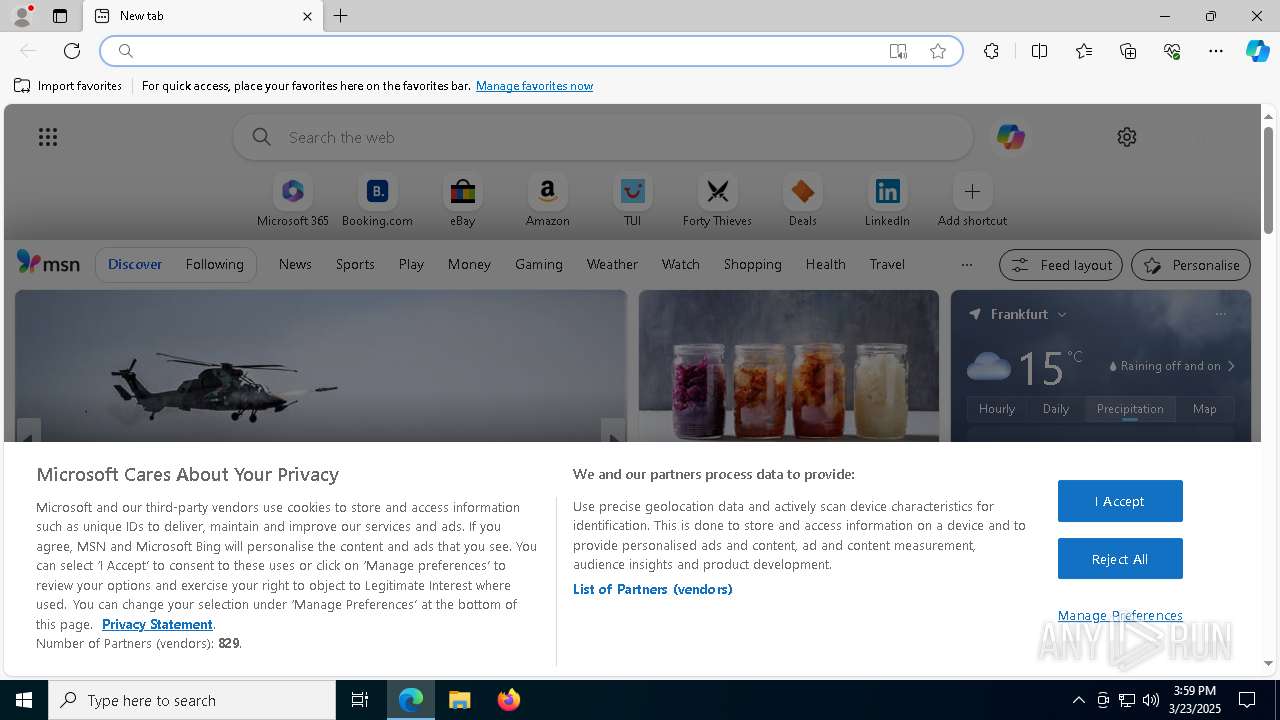
Task: Click the Search the web box
Action: point(603,137)
